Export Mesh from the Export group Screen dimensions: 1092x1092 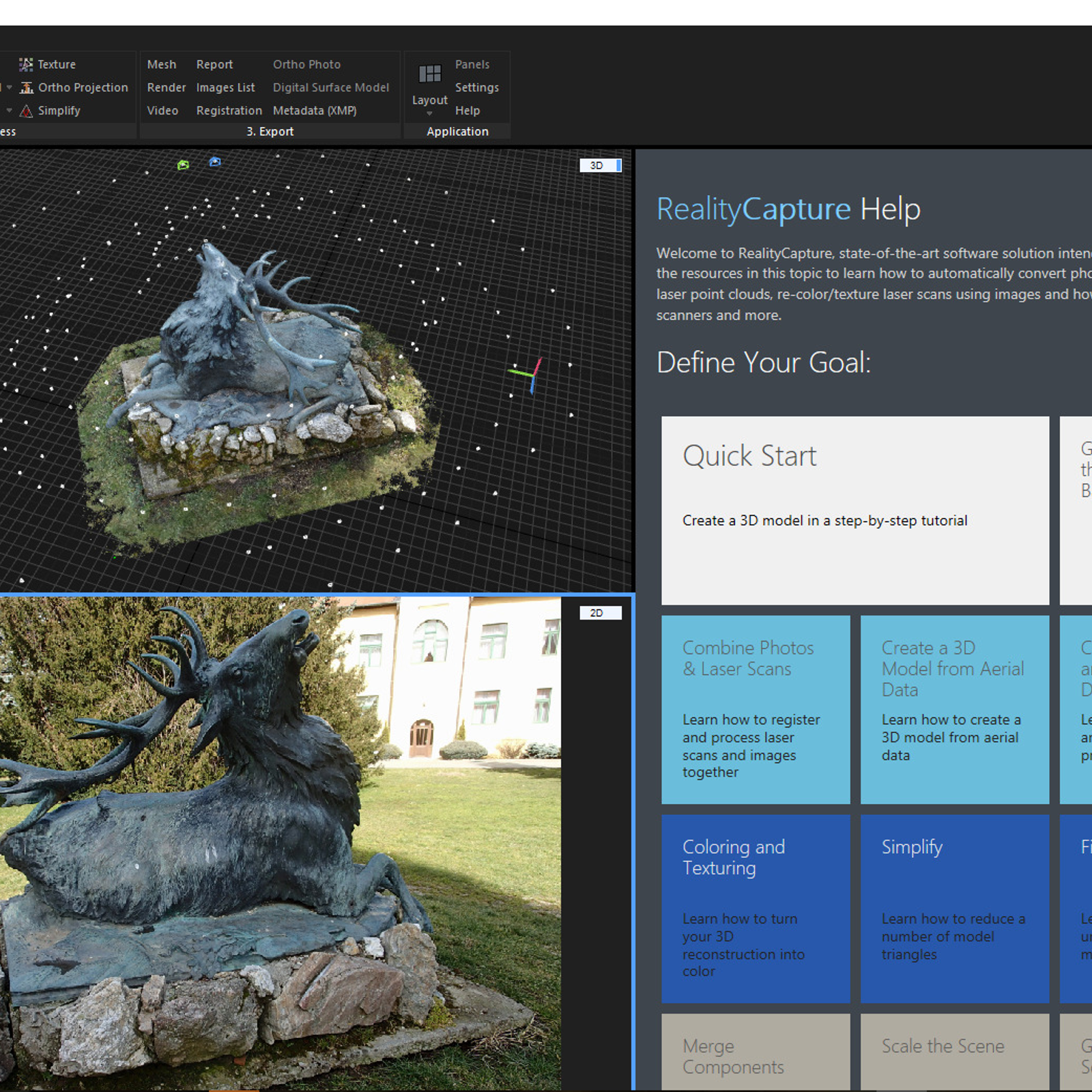point(162,64)
